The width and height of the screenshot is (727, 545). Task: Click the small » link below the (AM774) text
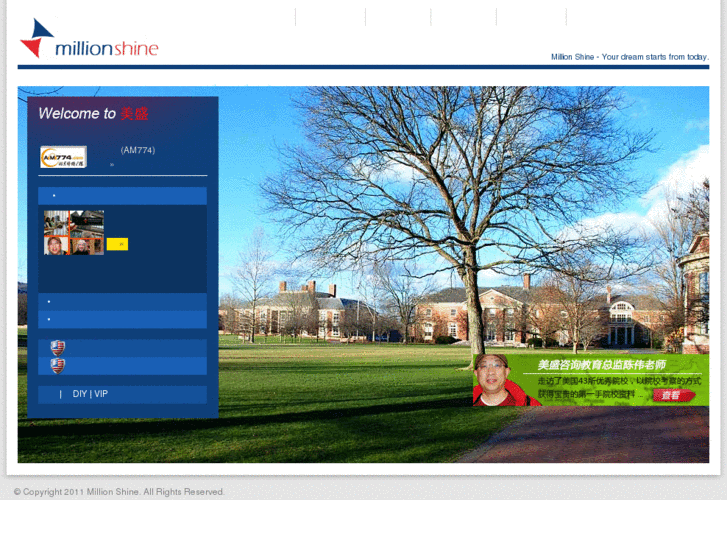coord(112,165)
